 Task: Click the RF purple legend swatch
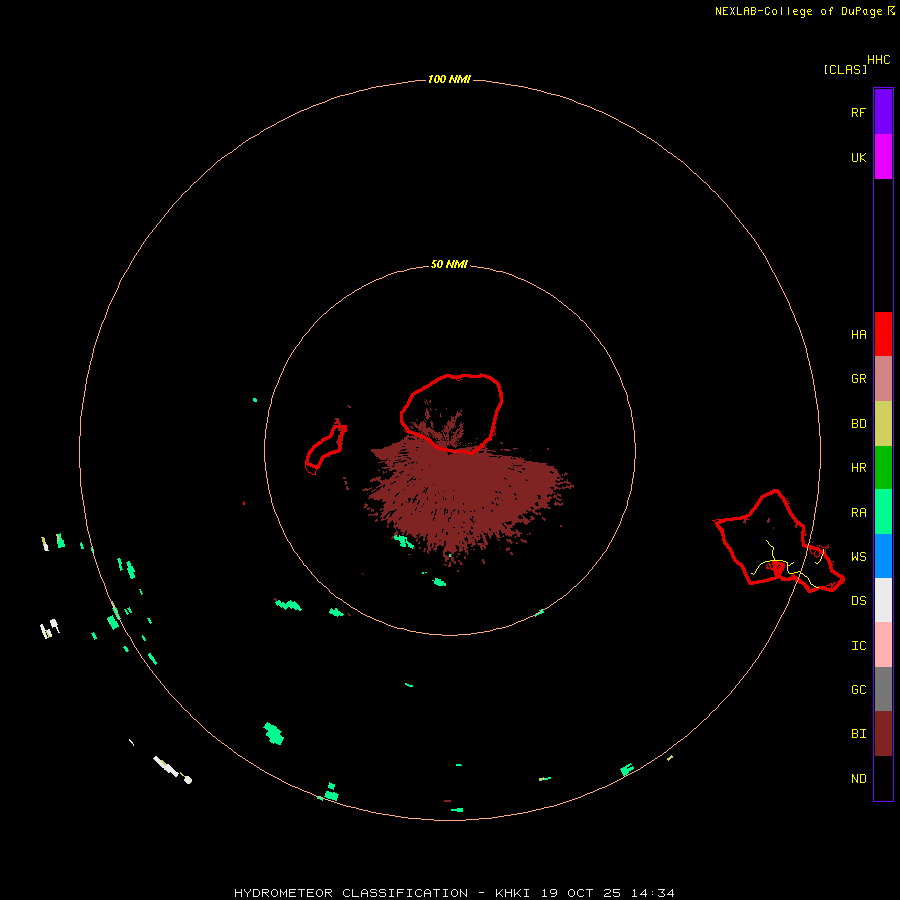(x=883, y=111)
